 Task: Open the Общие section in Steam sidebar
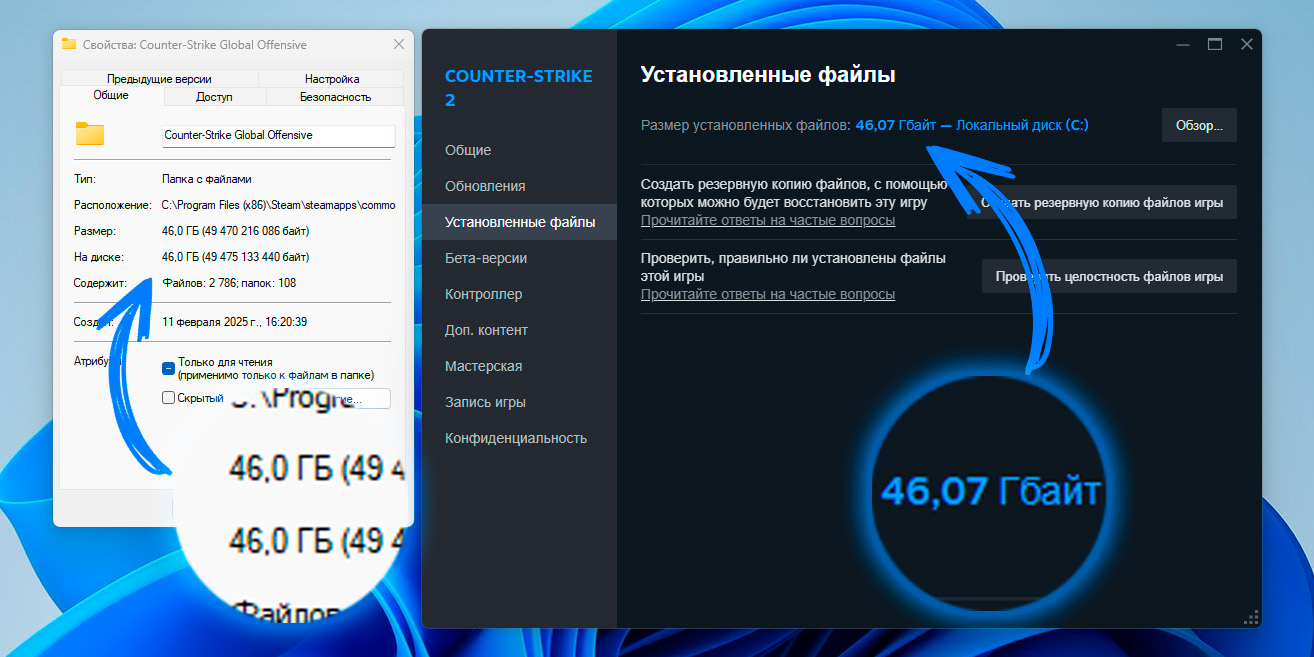point(468,150)
